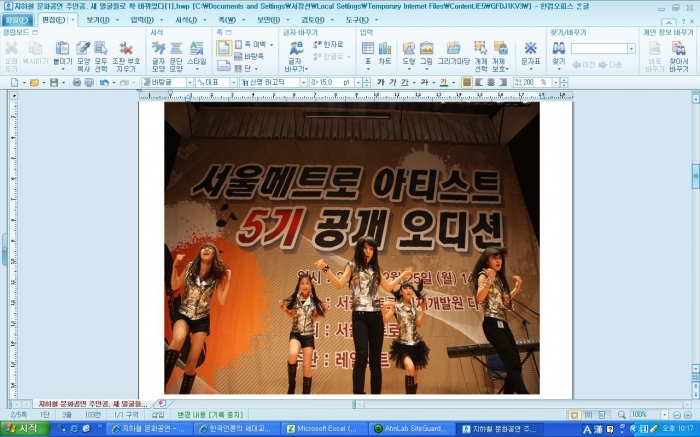Open the paragraph style dropdown (바탕글)
Screen dimensions: 700x437
(190, 83)
